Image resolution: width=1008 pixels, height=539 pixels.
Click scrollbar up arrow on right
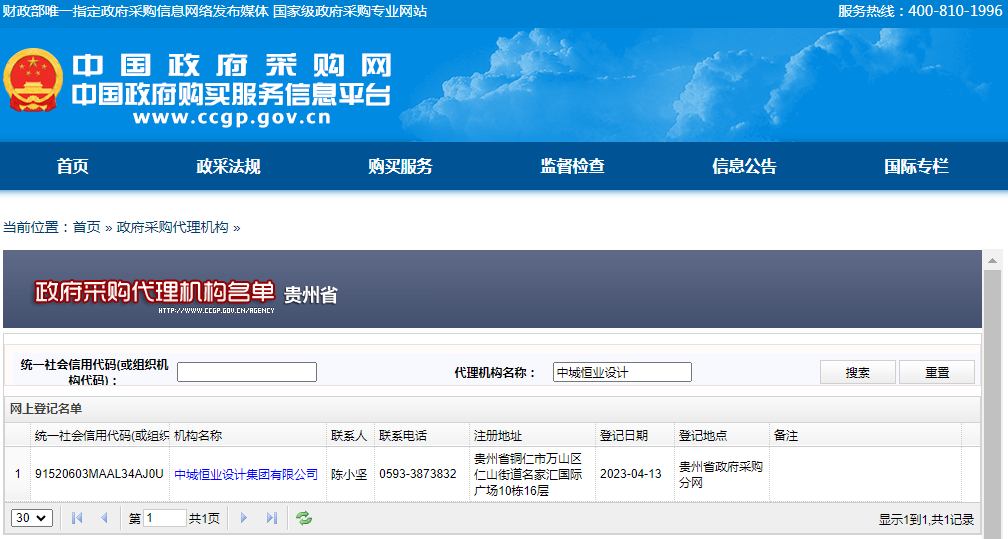[993, 260]
